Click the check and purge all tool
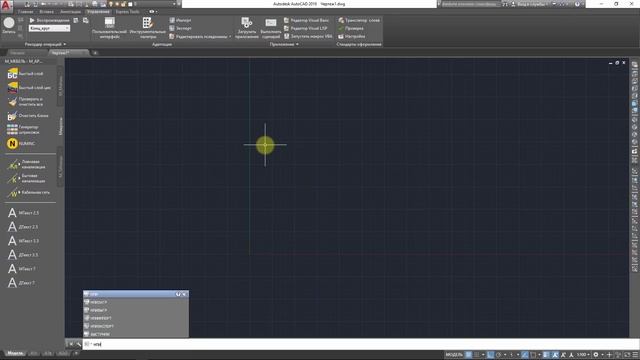Image resolution: width=640 pixels, height=360 pixels. click(x=25, y=102)
